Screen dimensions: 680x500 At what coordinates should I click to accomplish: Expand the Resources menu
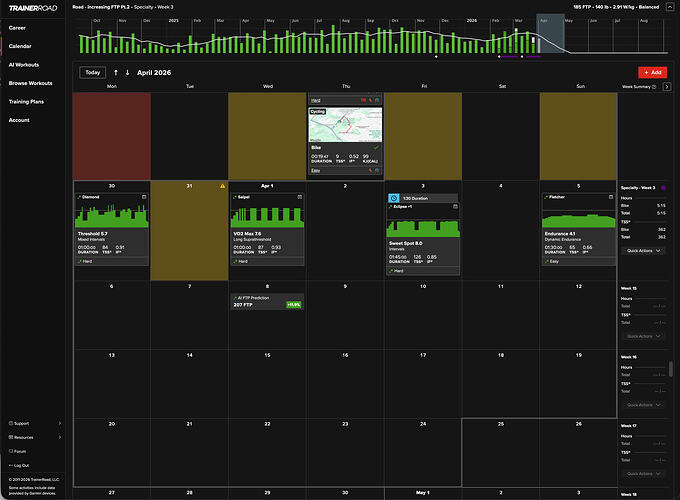35,437
